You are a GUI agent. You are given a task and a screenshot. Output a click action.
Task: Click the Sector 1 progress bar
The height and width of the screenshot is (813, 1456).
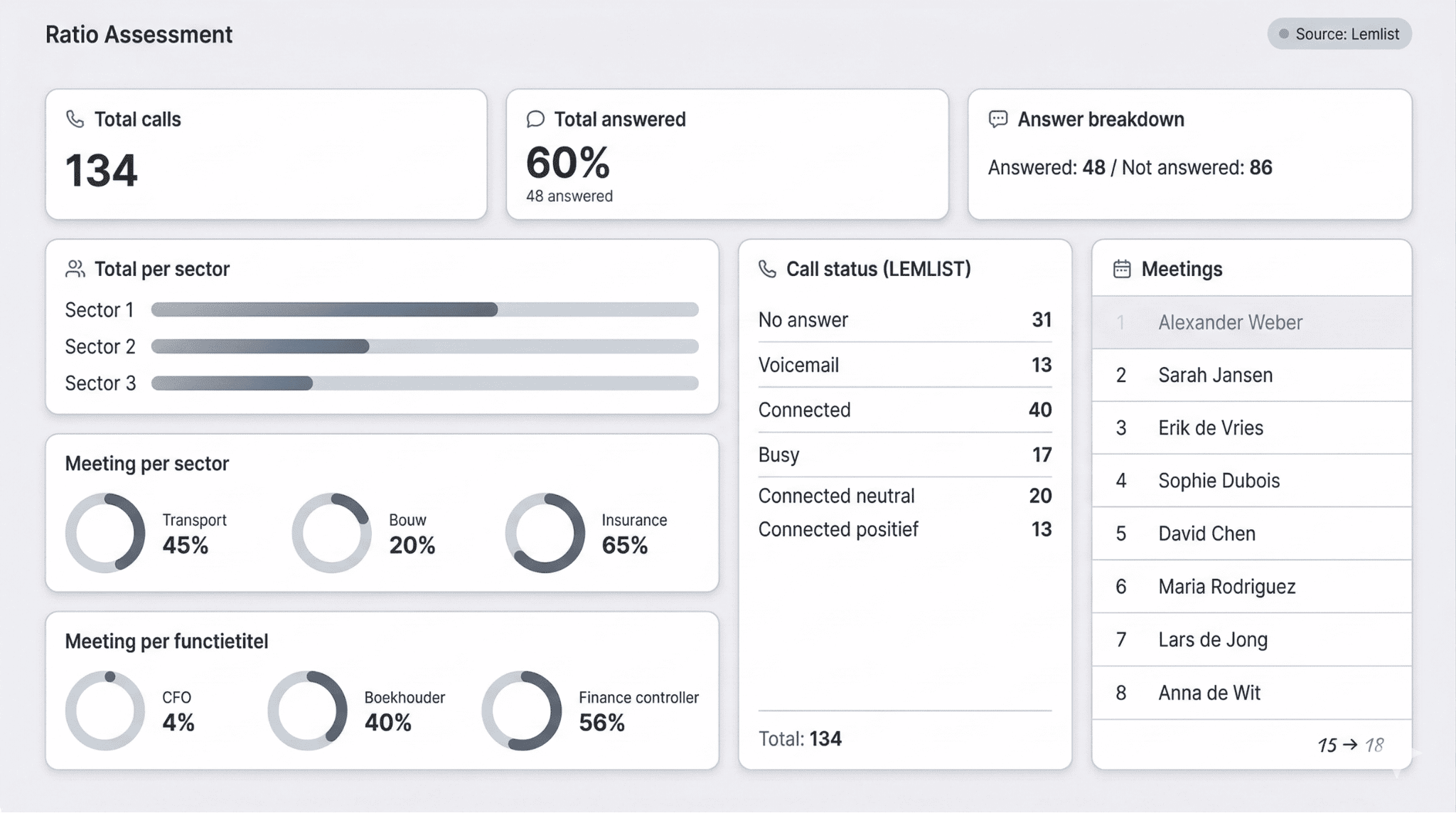[424, 309]
